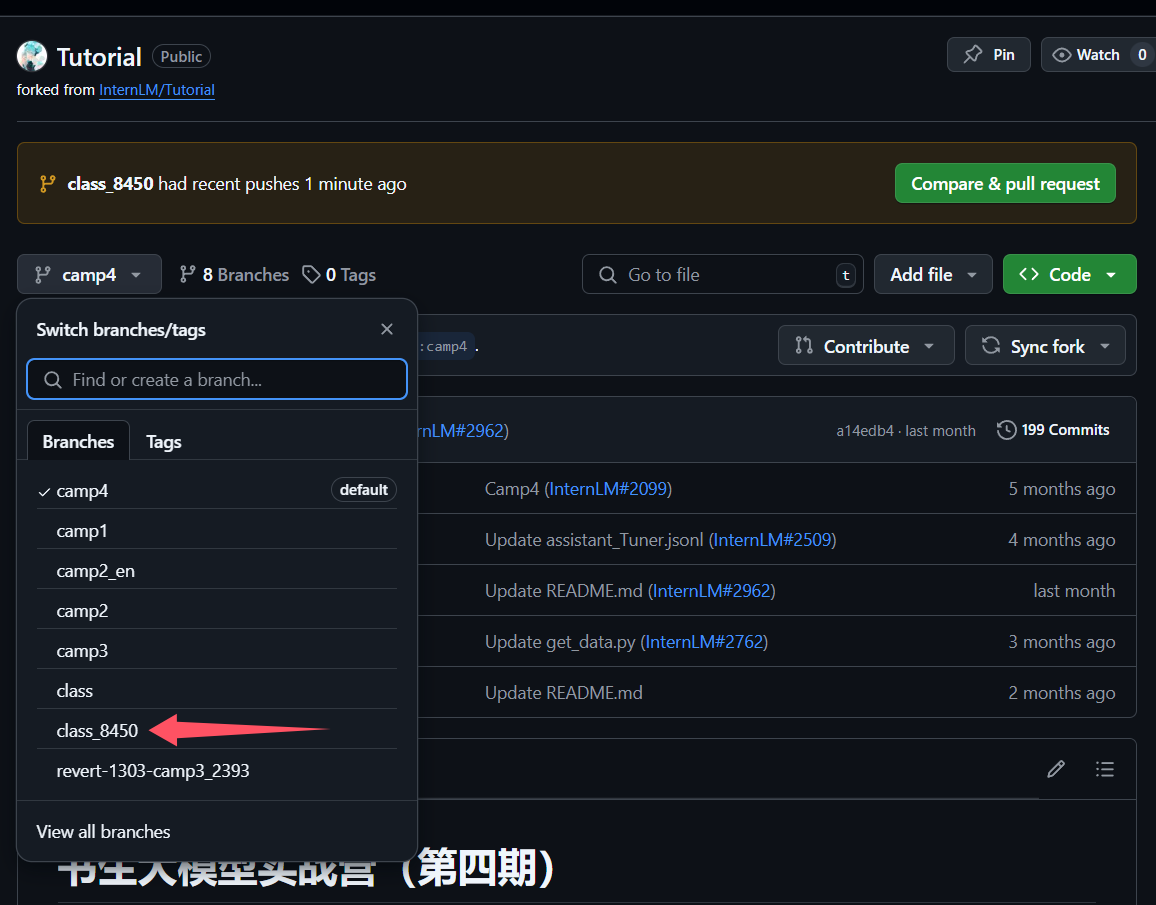
Task: Select the camp4 default branch
Action: point(217,490)
